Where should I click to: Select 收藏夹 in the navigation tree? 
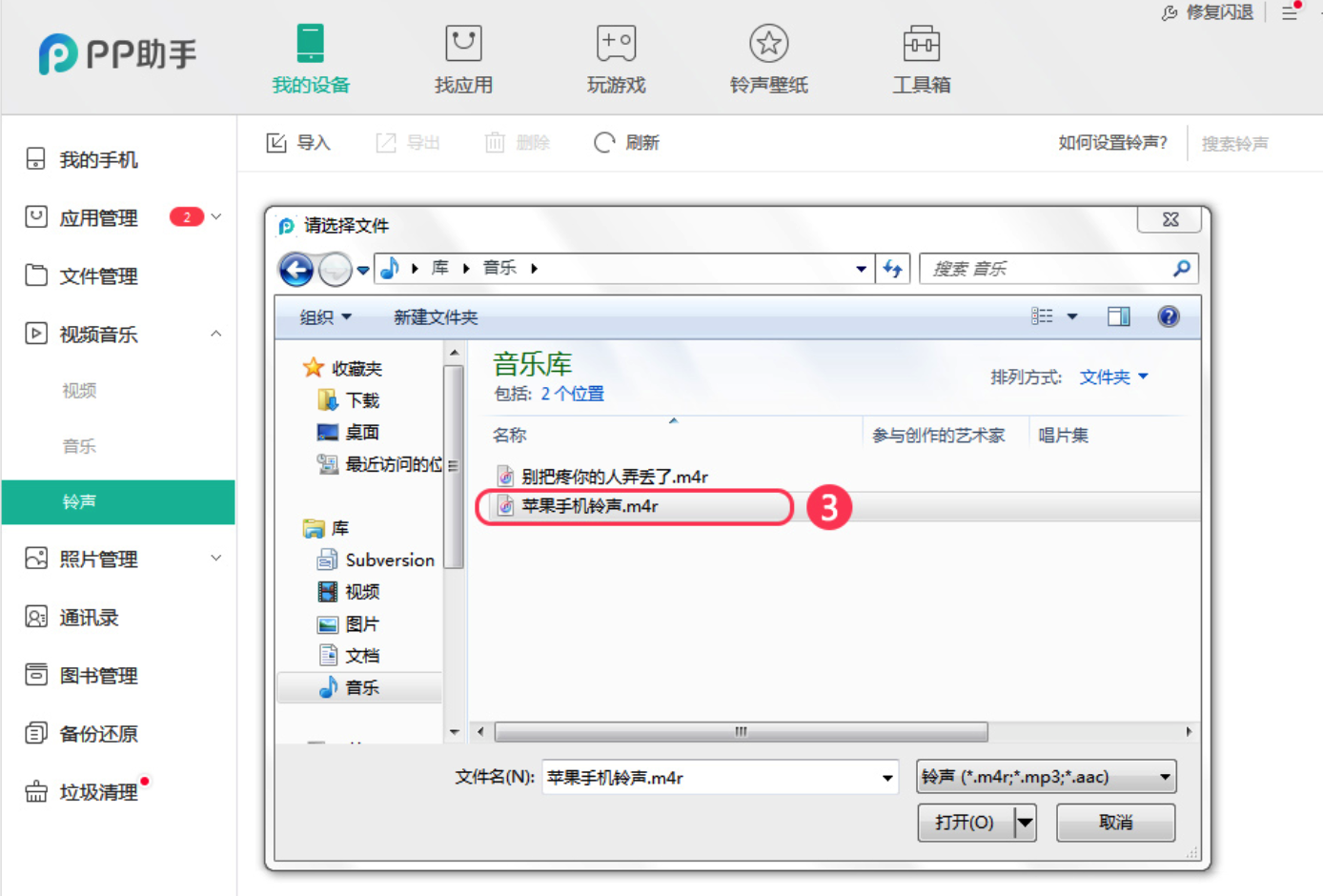click(x=342, y=368)
